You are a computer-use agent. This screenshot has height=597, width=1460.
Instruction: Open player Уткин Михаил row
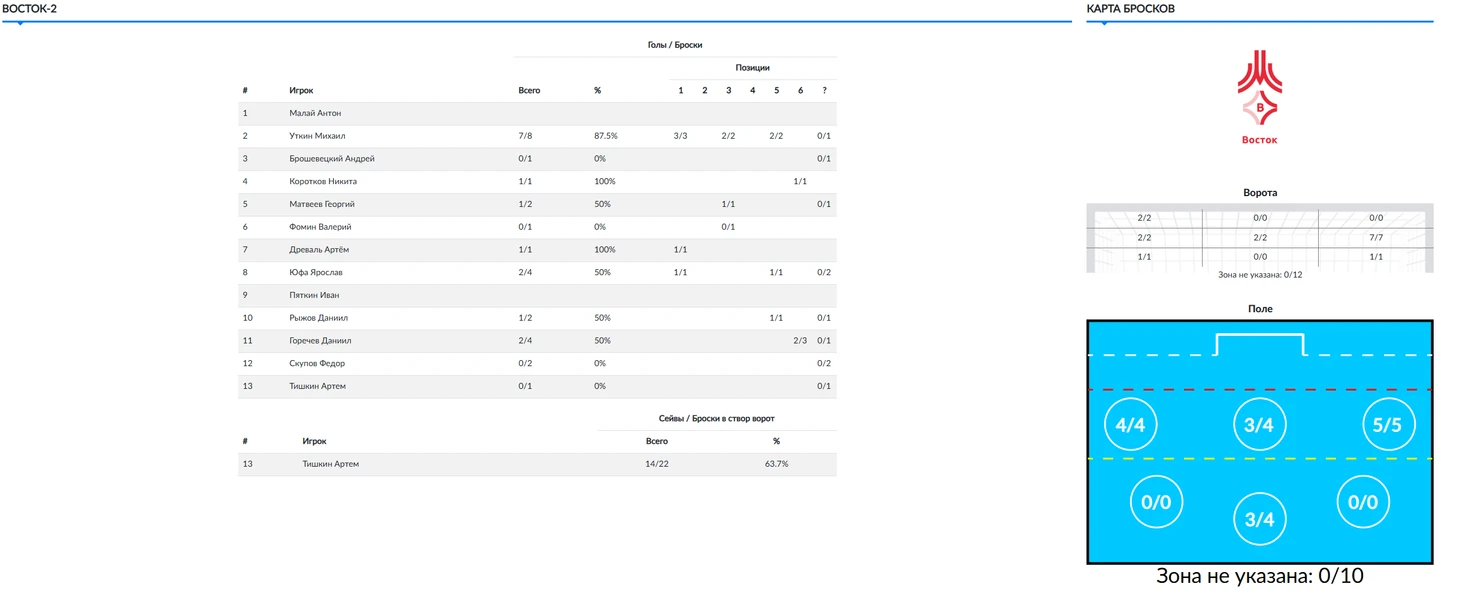537,136
